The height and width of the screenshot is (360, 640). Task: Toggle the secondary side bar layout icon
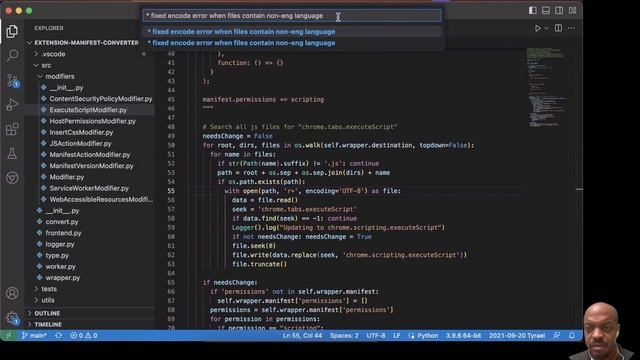(559, 11)
